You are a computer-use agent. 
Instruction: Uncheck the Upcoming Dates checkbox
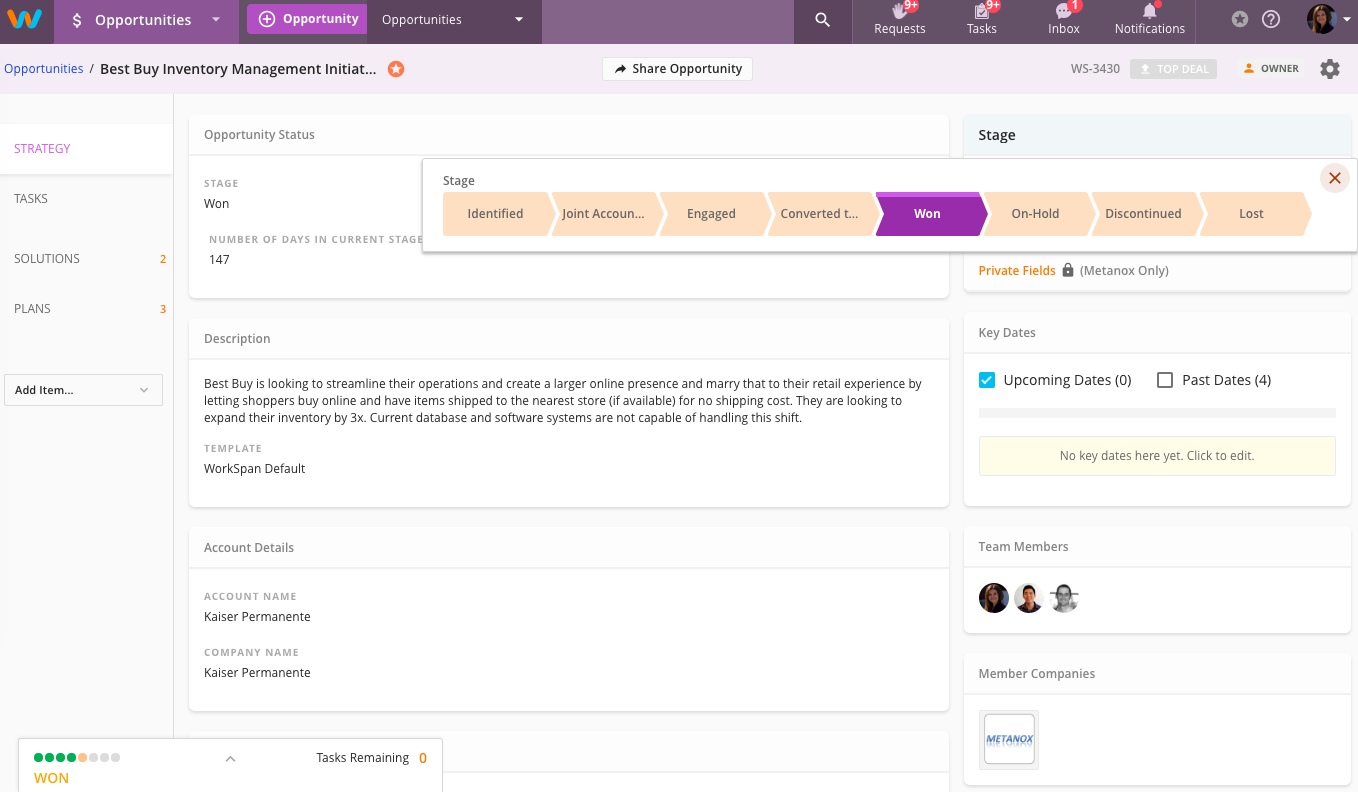pyautogui.click(x=987, y=380)
